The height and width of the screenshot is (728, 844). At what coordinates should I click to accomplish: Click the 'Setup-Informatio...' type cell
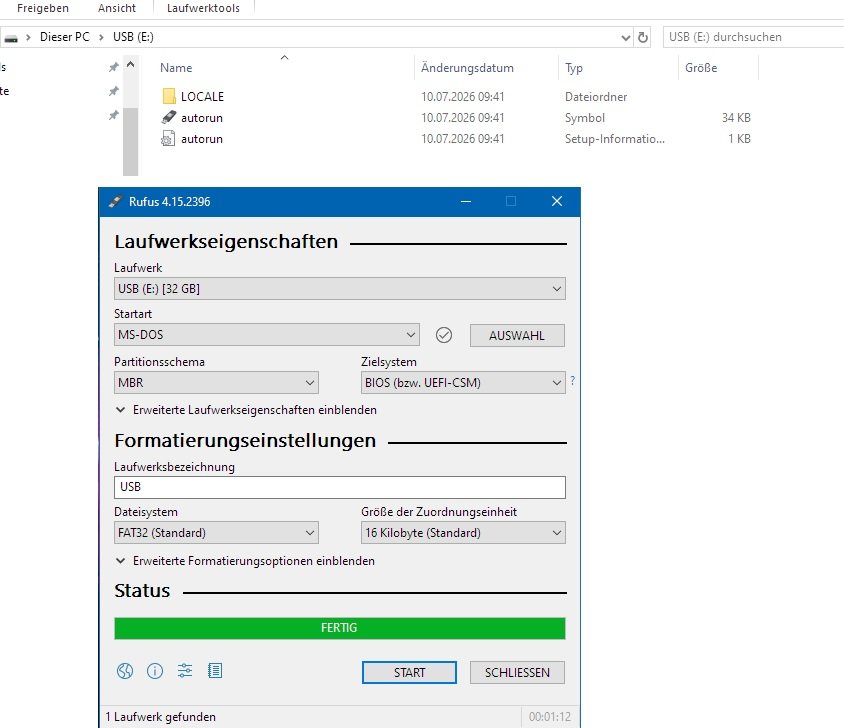click(x=615, y=139)
